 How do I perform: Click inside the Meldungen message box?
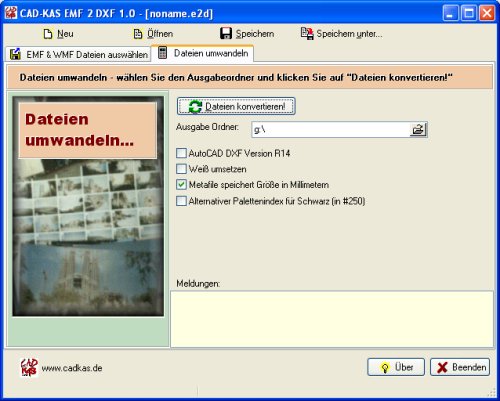(332, 319)
